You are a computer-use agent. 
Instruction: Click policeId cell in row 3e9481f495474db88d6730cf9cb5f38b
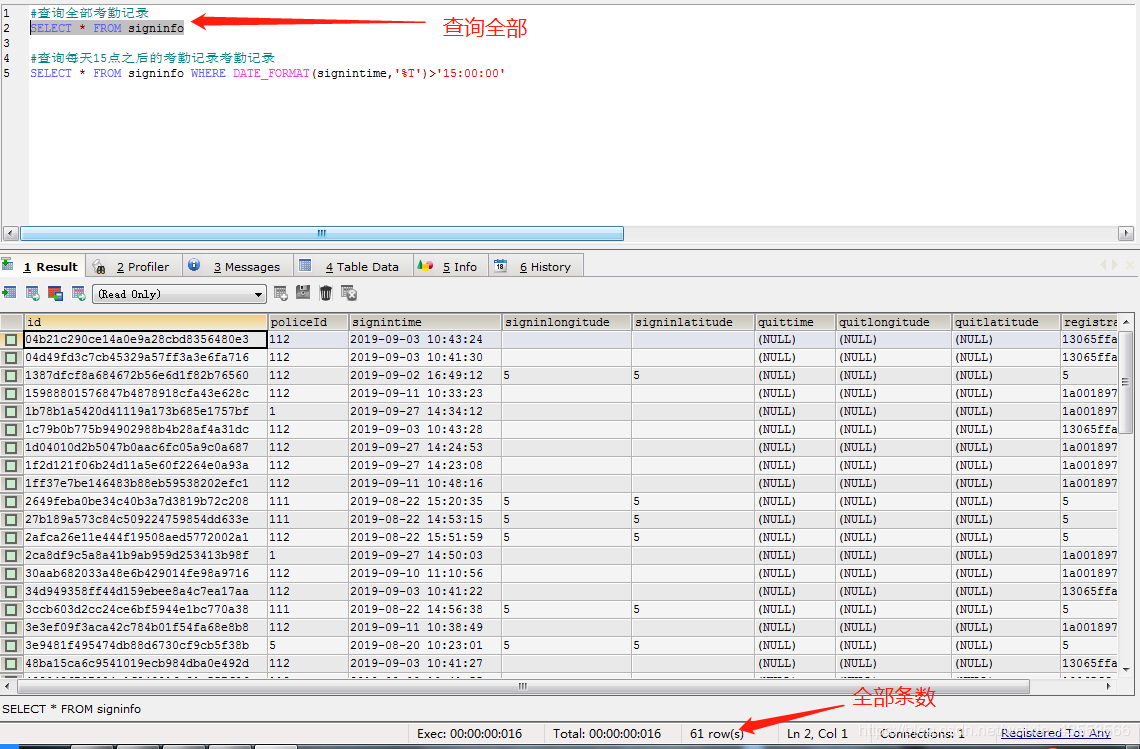pyautogui.click(x=308, y=646)
